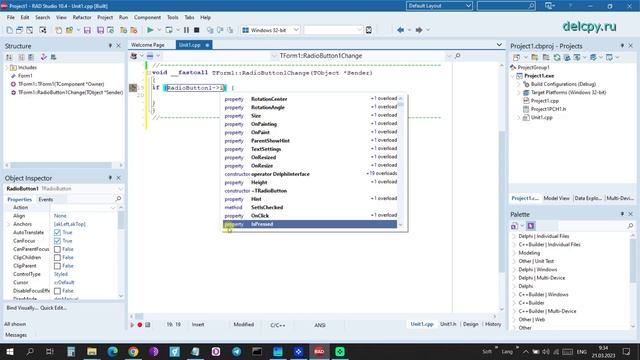
Task: Close the Structure panel
Action: [119, 46]
